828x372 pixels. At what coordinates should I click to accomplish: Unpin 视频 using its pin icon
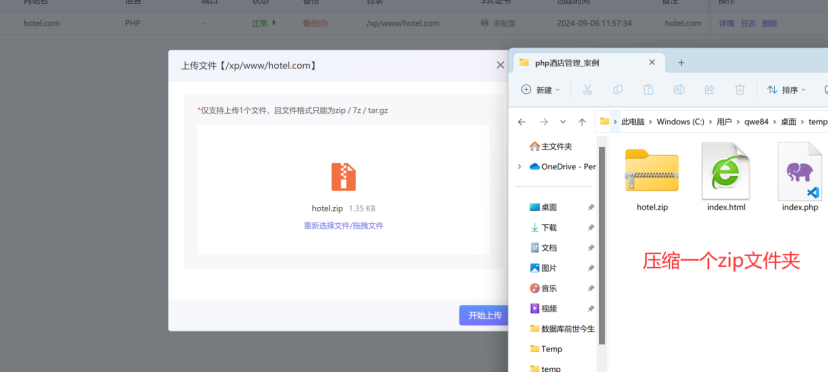(x=591, y=308)
